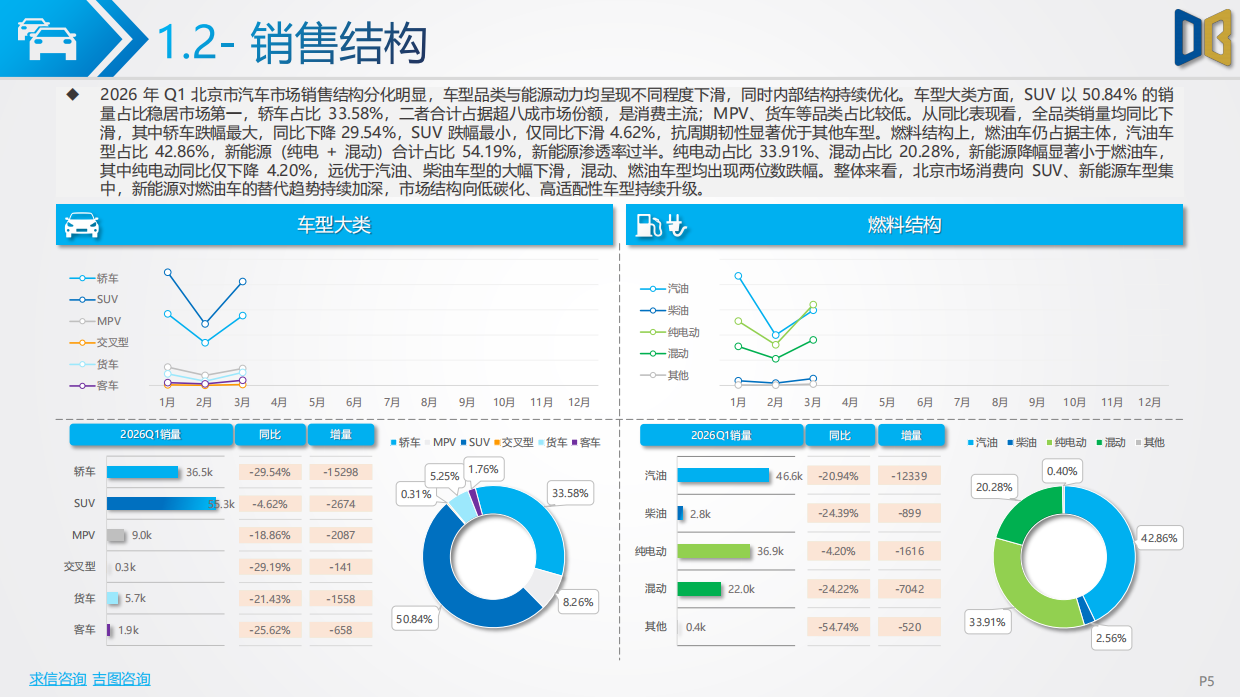1240x697 pixels.
Task: Click the 汽油 bar showing 46.6k
Action: tap(723, 476)
